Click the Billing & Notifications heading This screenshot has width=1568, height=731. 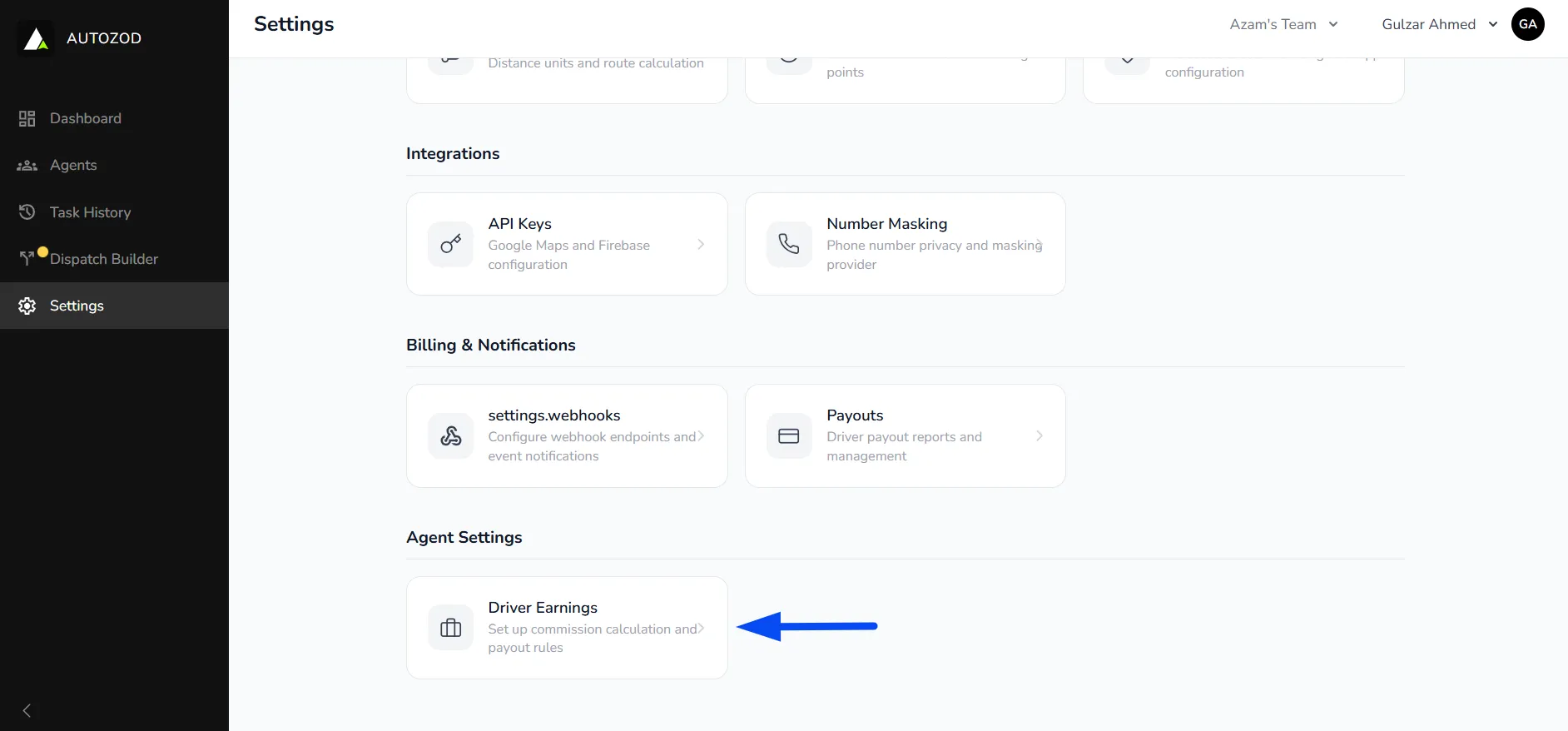point(491,346)
